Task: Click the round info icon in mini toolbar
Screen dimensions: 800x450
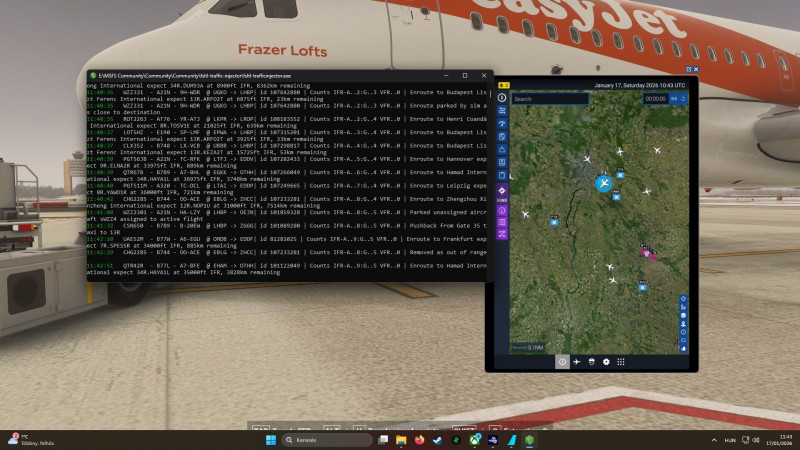Action: click(x=683, y=332)
